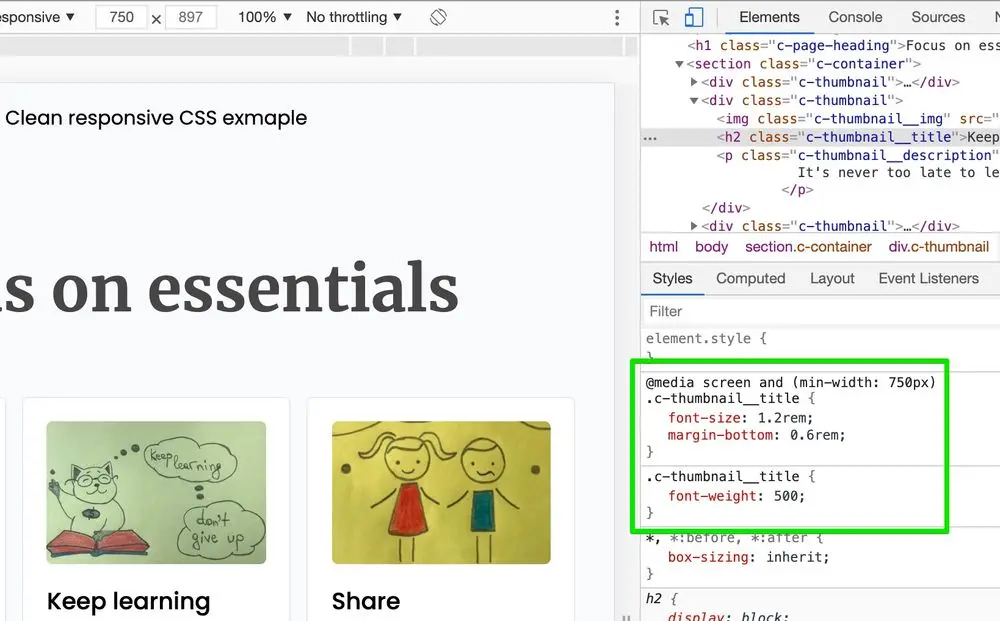The width and height of the screenshot is (1000, 621).
Task: Rotate the viewport orientation
Action: 438,17
